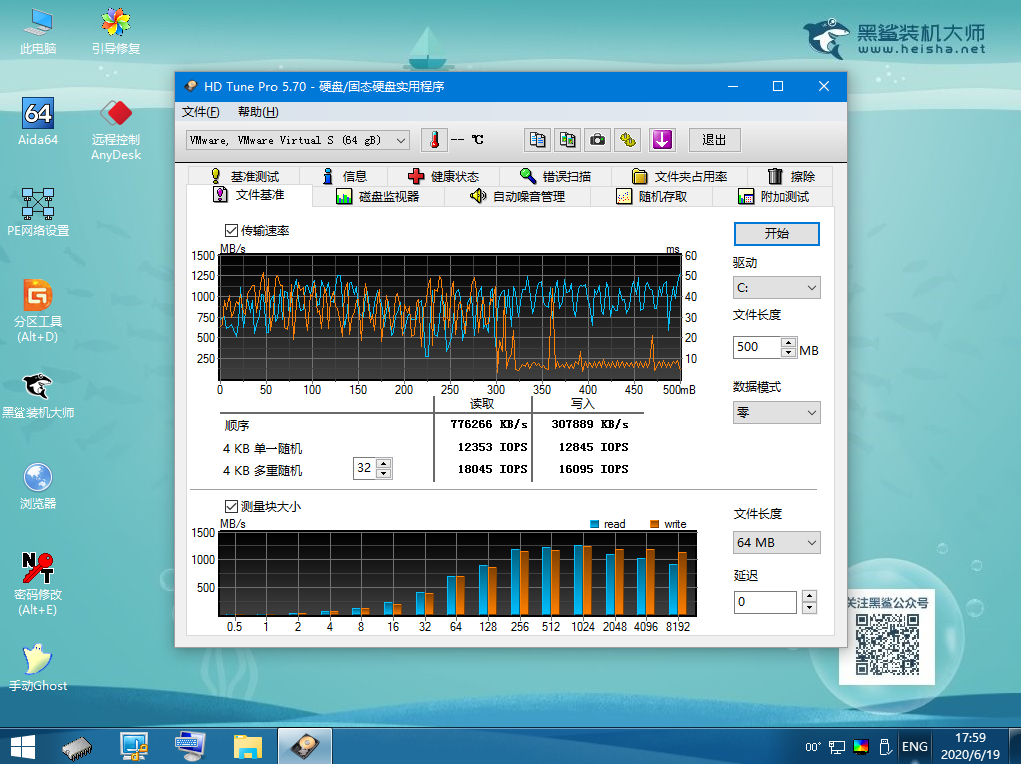Open File Explorer from the taskbar
Screen dimensions: 1021x764
click(247, 746)
